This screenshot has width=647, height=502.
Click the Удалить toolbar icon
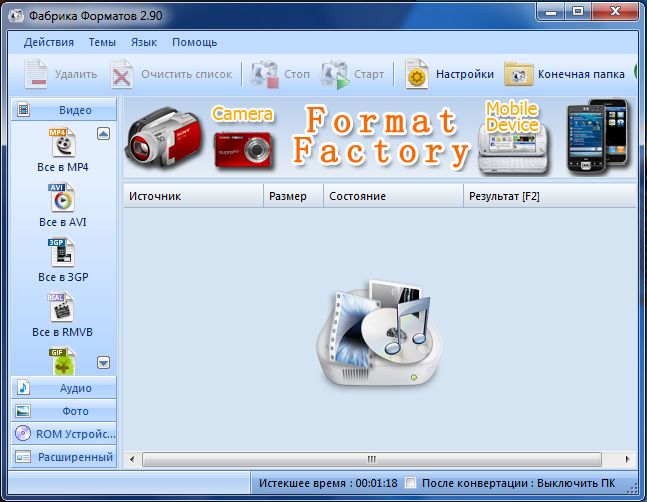[x=36, y=74]
